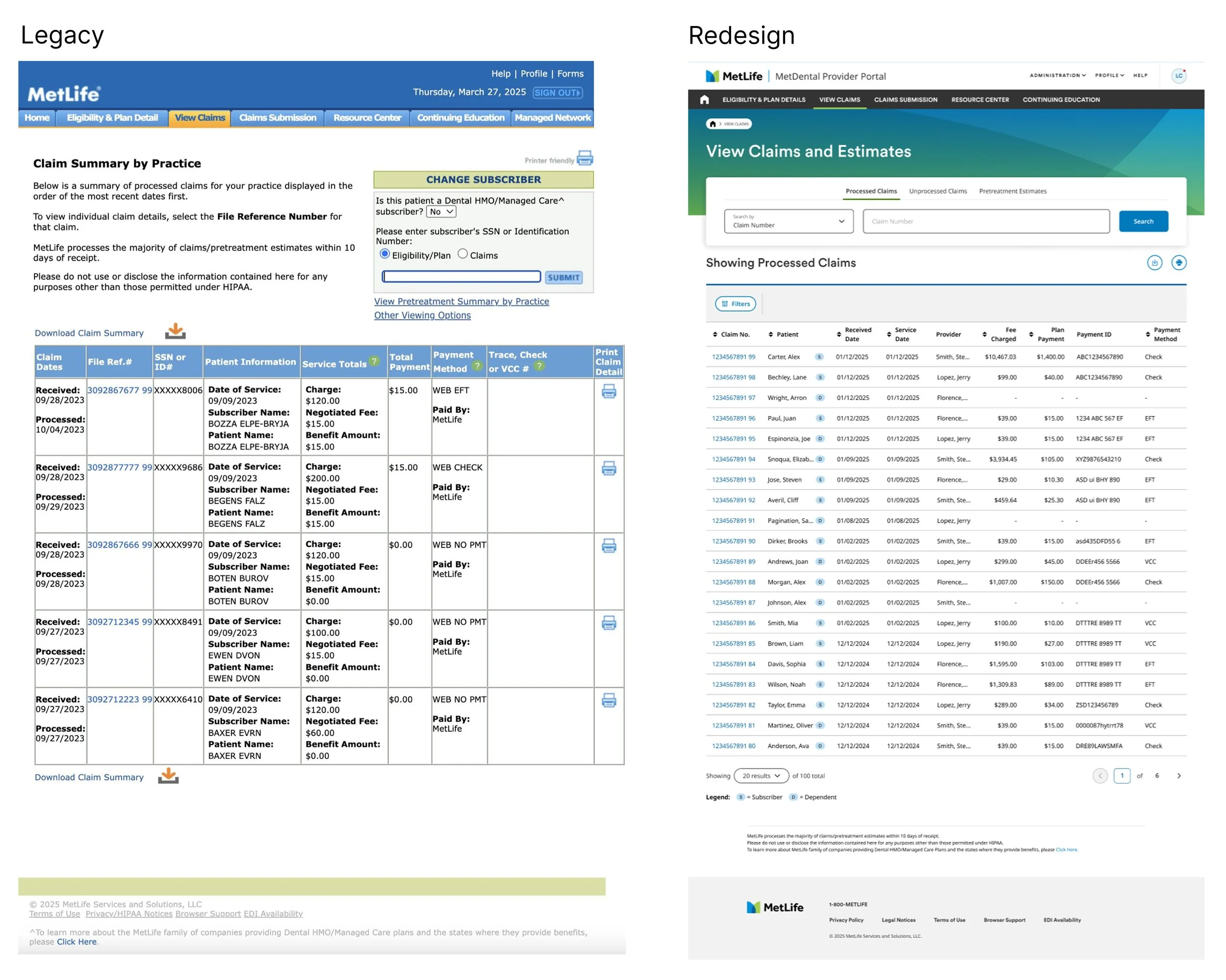Screen dimensions: 1226x980
Task: Open the LC user avatar icon
Action: pos(1178,76)
